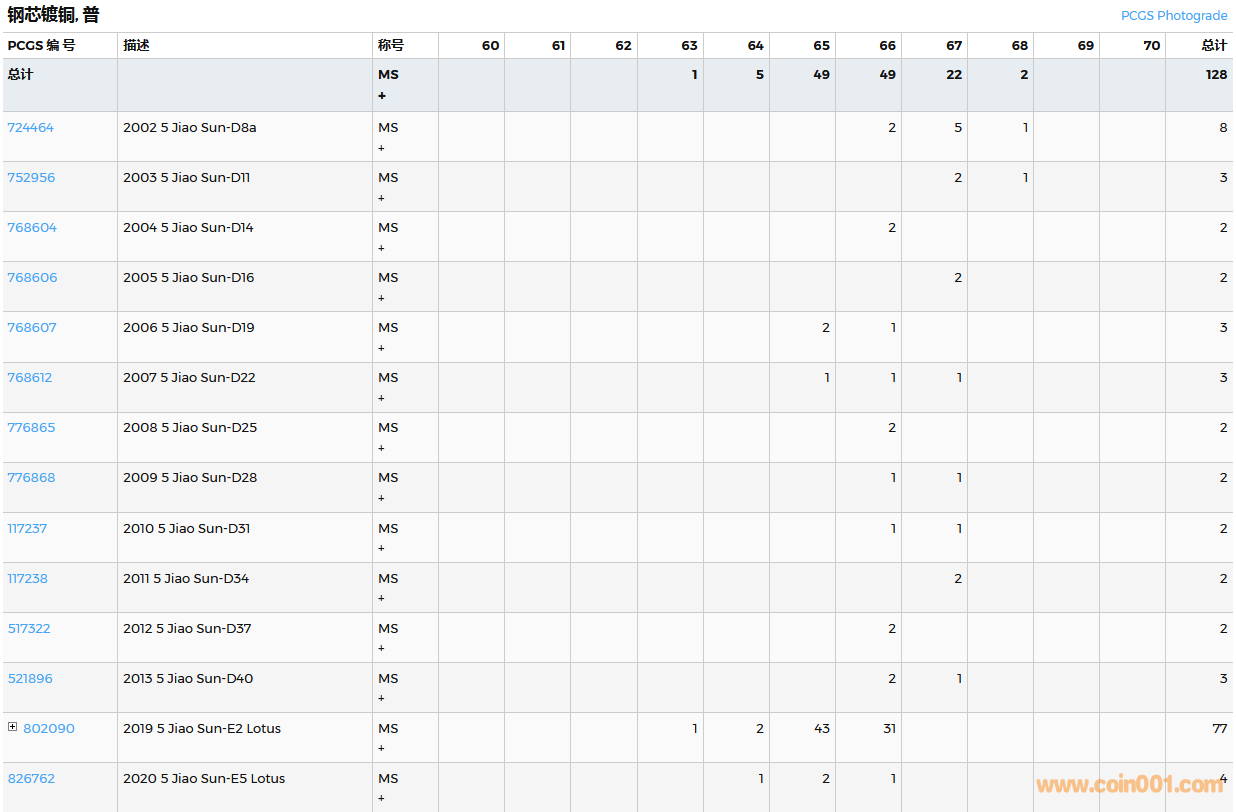Select PCGS entry 768606
Image resolution: width=1236 pixels, height=812 pixels.
(x=32, y=277)
